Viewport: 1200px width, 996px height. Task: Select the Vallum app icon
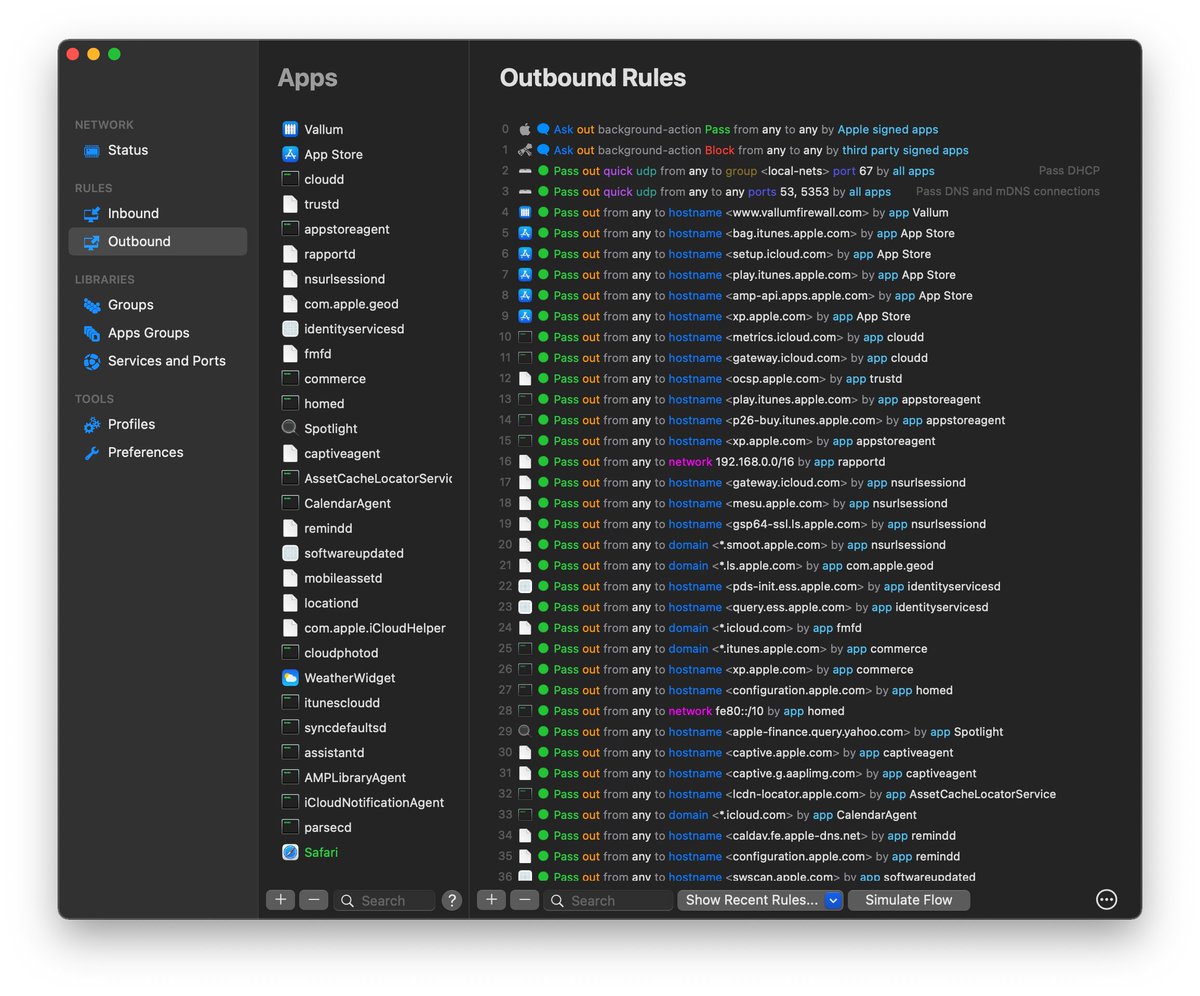pos(290,129)
